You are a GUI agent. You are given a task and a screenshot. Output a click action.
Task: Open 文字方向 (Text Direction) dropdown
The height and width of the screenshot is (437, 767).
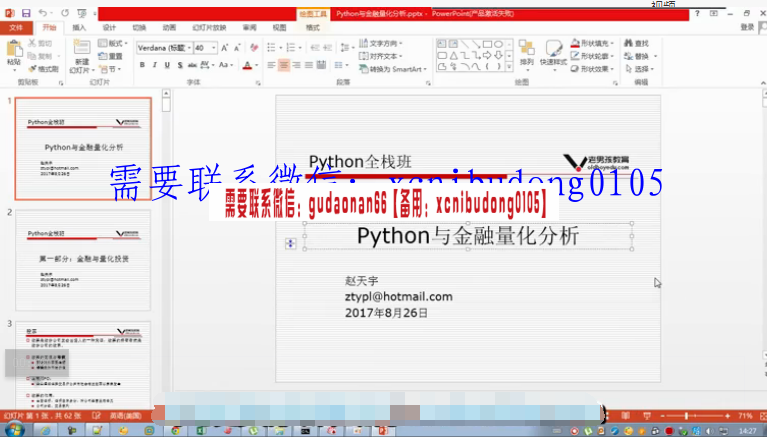coord(381,44)
